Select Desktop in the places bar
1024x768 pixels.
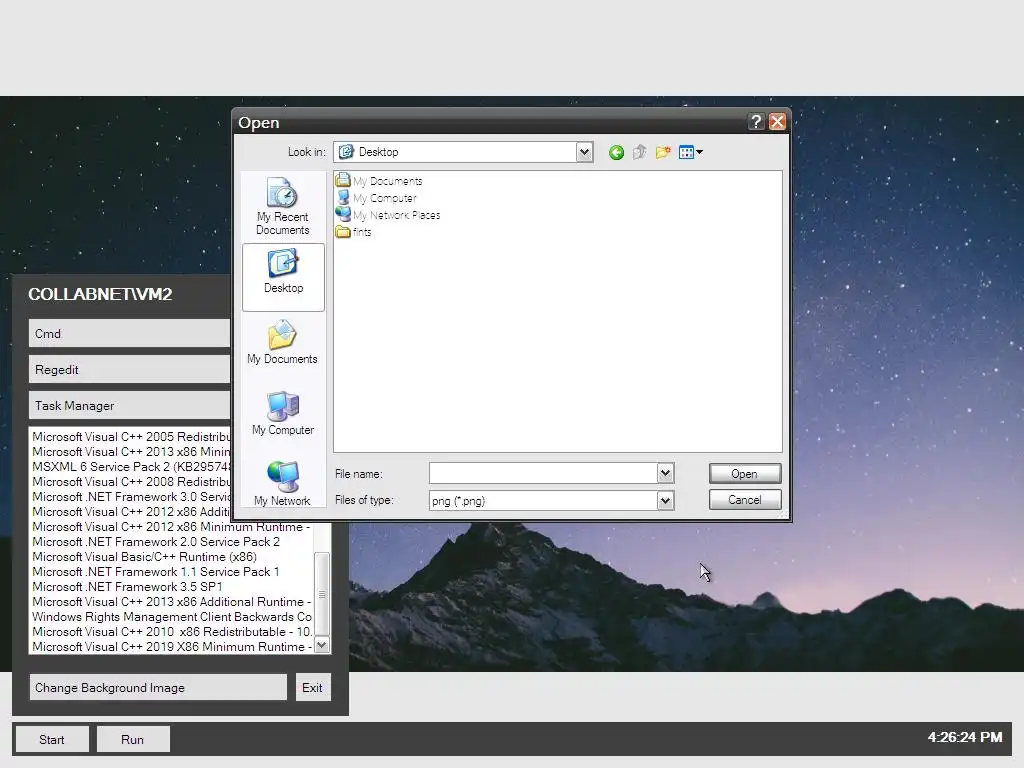click(283, 277)
